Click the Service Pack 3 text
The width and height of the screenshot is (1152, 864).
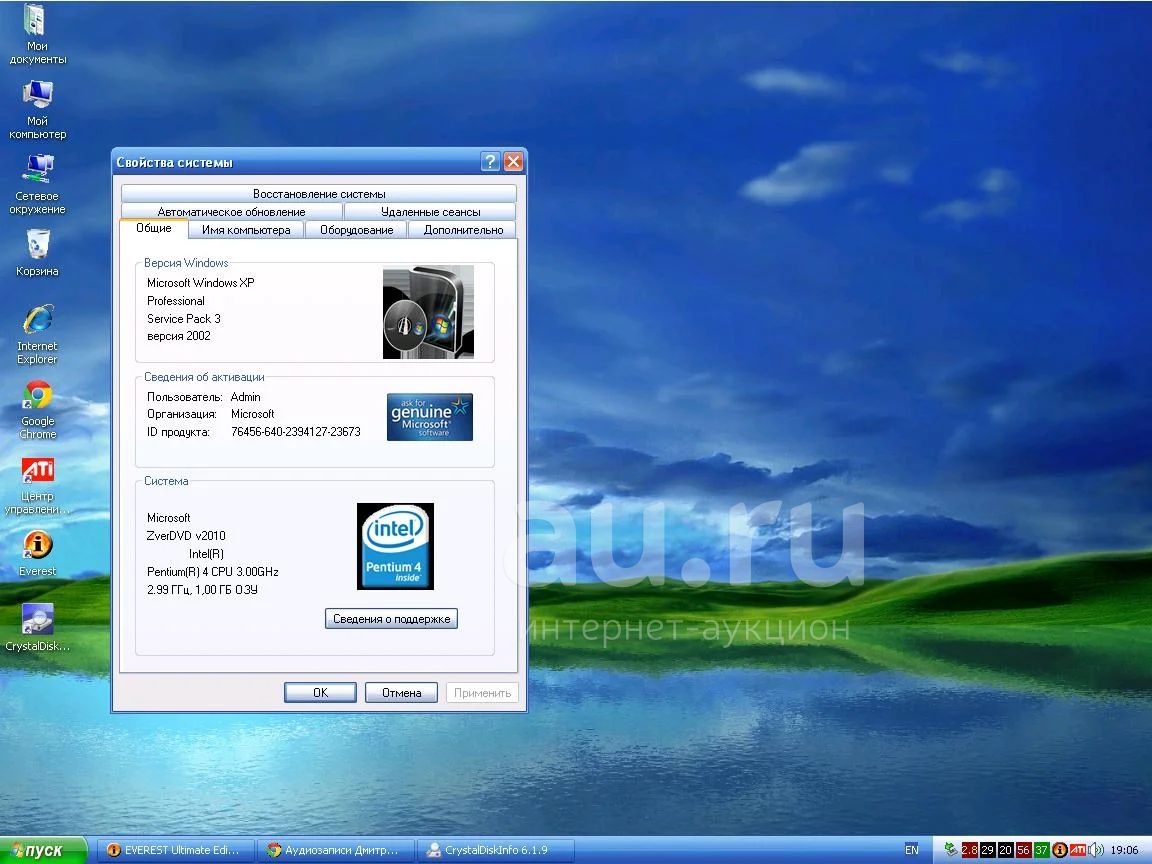[184, 319]
